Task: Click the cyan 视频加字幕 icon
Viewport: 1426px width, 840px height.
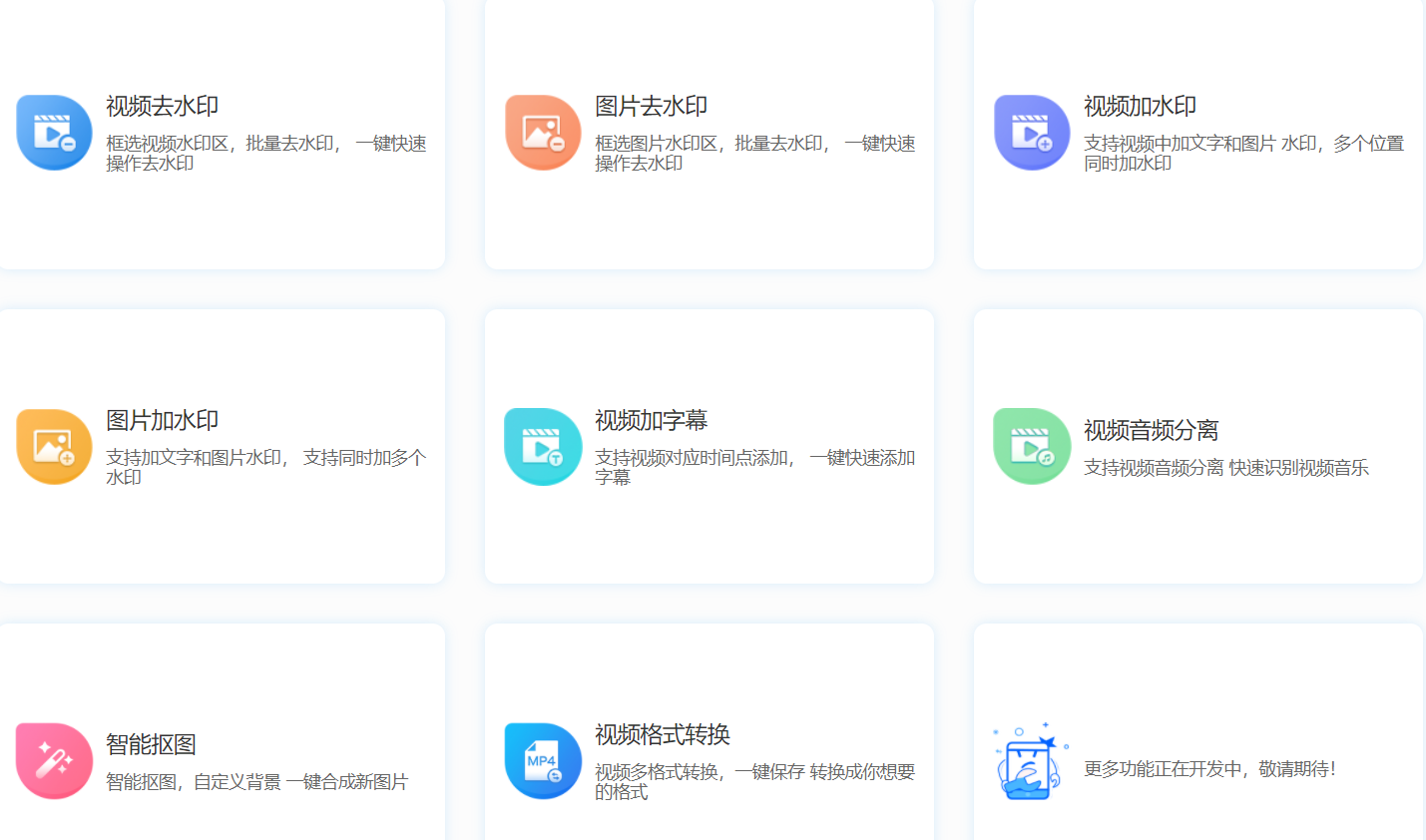Action: pyautogui.click(x=543, y=447)
